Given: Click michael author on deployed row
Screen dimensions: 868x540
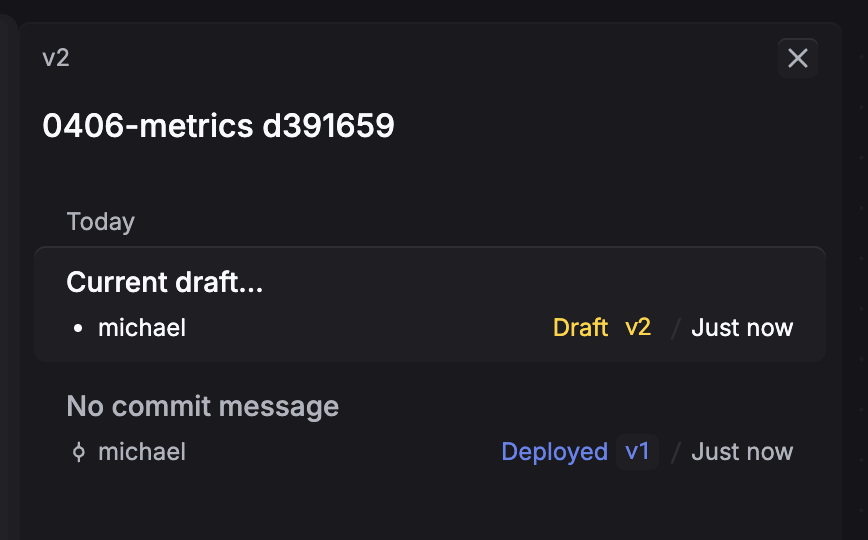Looking at the screenshot, I should (x=142, y=452).
